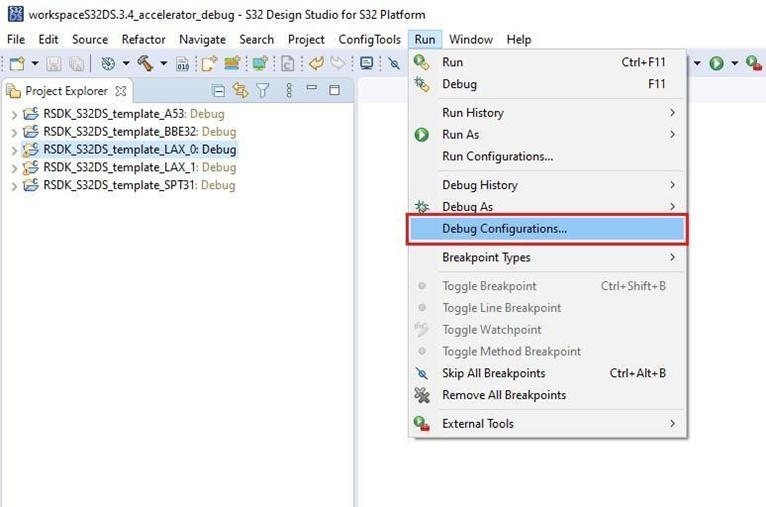This screenshot has height=507, width=766.
Task: Expand the RSDK_S32DS_template_A53 project
Action: tap(14, 115)
